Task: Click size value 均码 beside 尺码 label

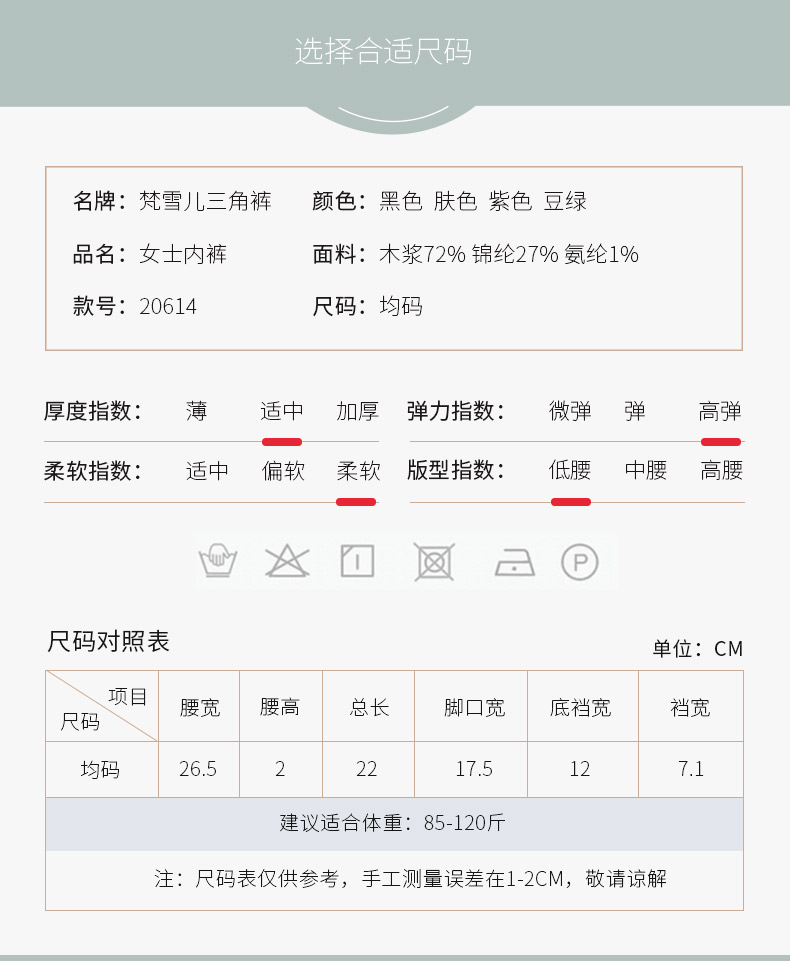Action: [x=401, y=306]
